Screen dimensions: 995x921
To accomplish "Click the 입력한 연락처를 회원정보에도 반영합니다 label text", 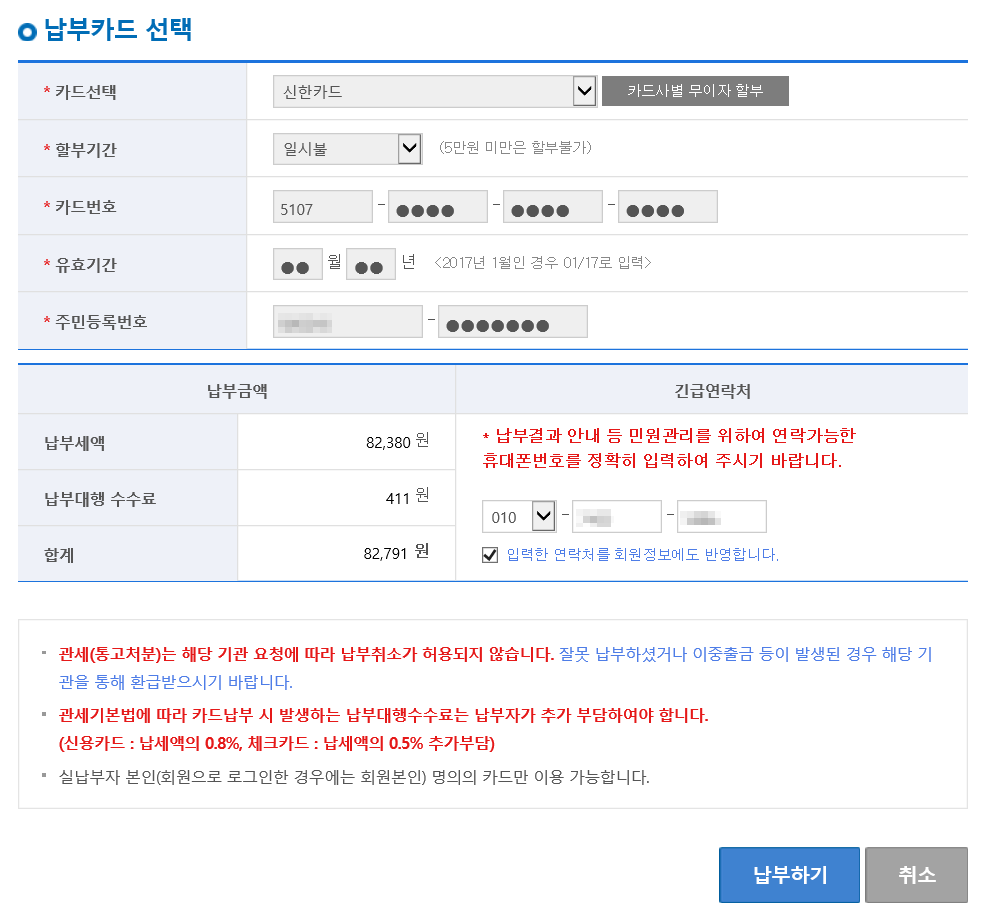I will click(x=642, y=554).
